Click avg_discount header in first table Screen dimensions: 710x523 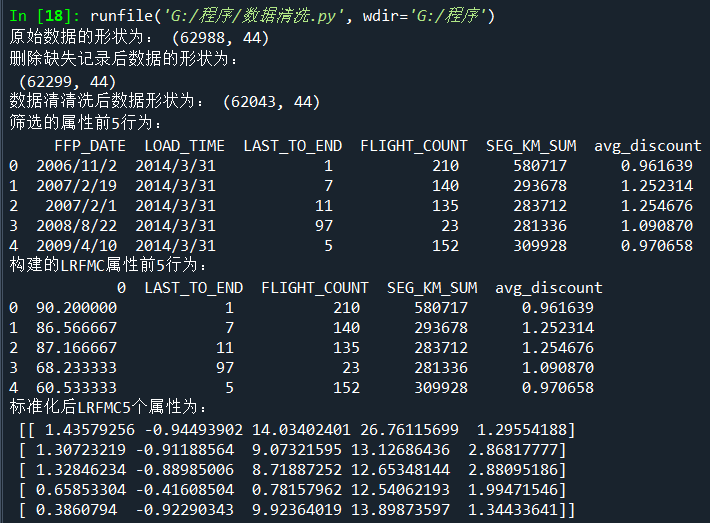click(648, 146)
